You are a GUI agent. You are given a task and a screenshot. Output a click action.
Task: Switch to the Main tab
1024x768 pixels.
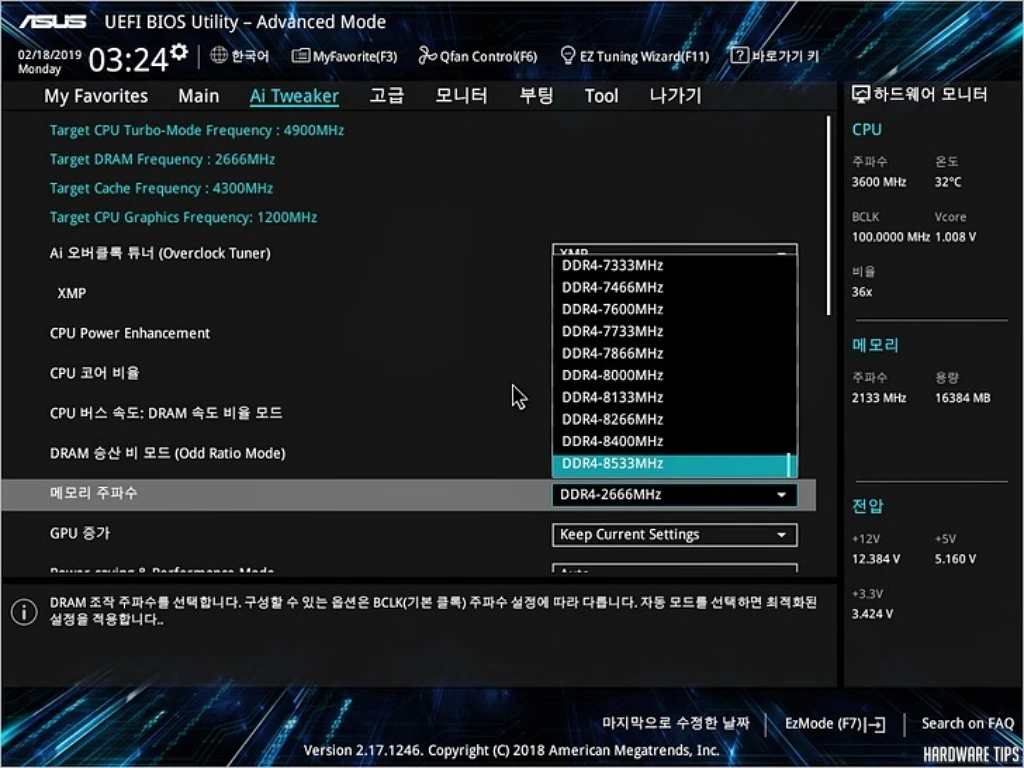click(199, 96)
